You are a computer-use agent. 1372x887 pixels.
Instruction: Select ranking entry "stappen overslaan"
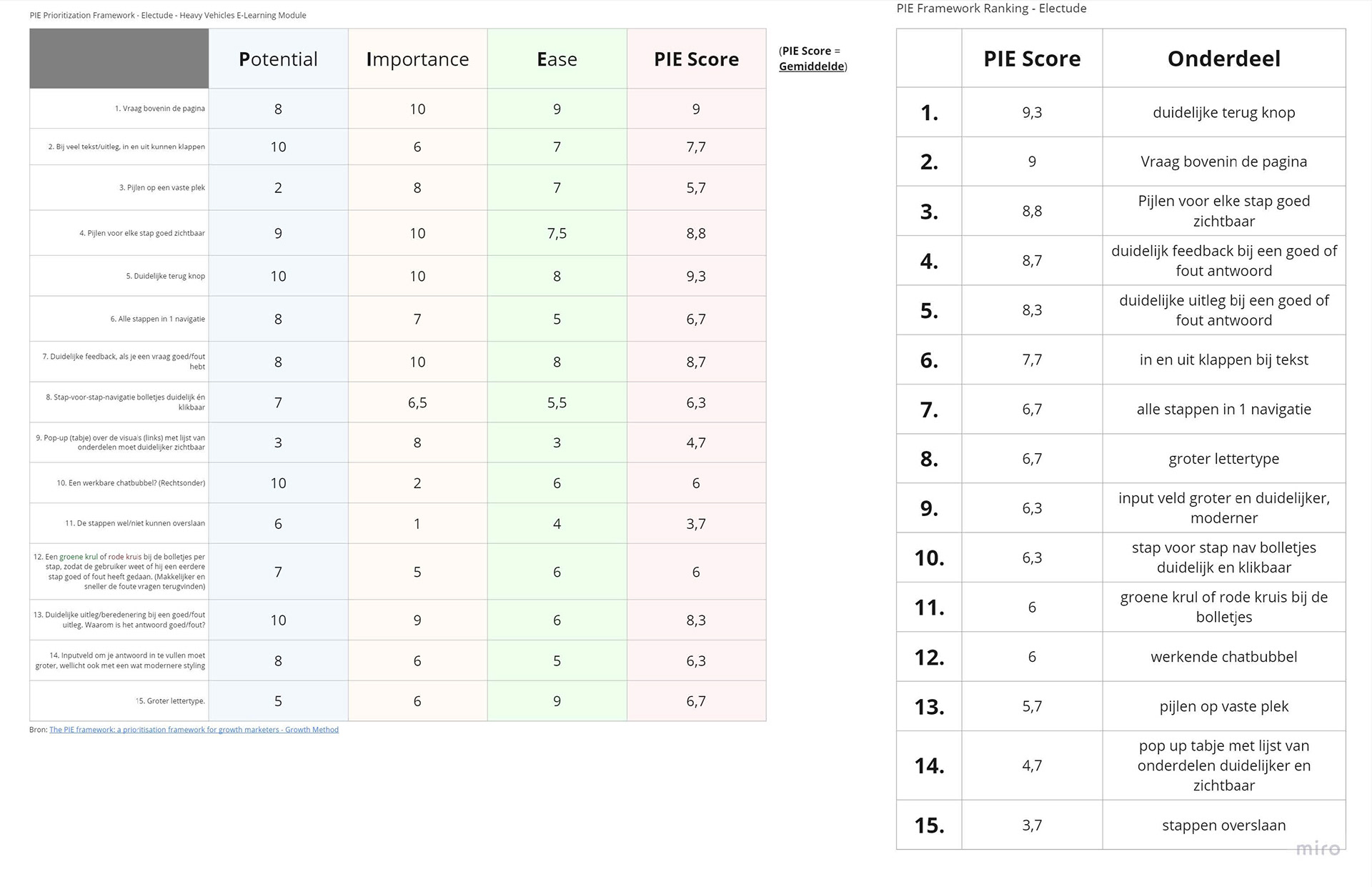[x=1223, y=826]
